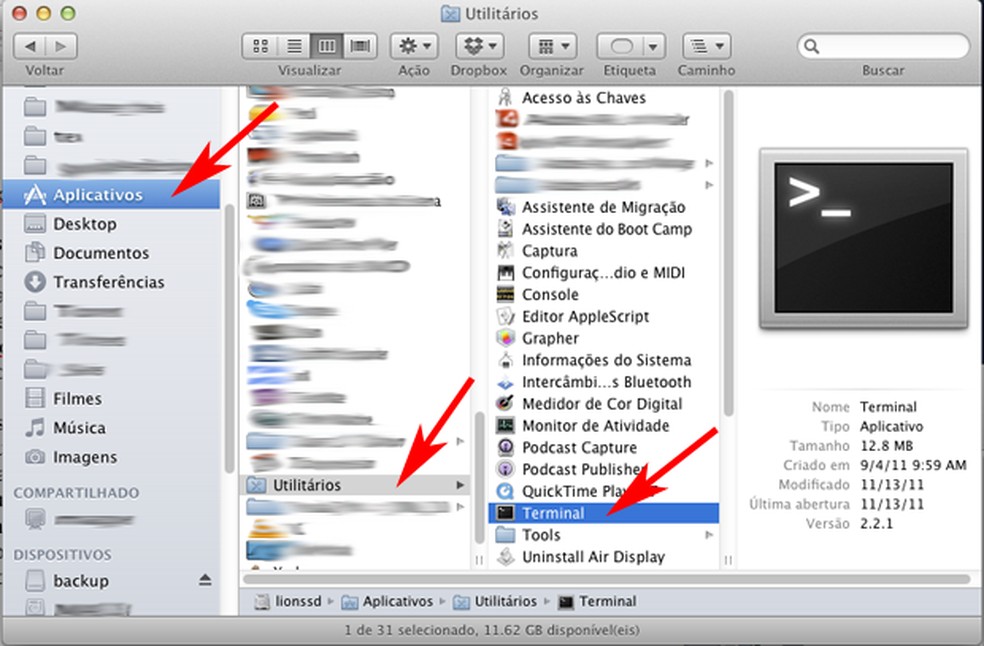This screenshot has width=984, height=646.
Task: Switch to list view mode
Action: coord(294,46)
